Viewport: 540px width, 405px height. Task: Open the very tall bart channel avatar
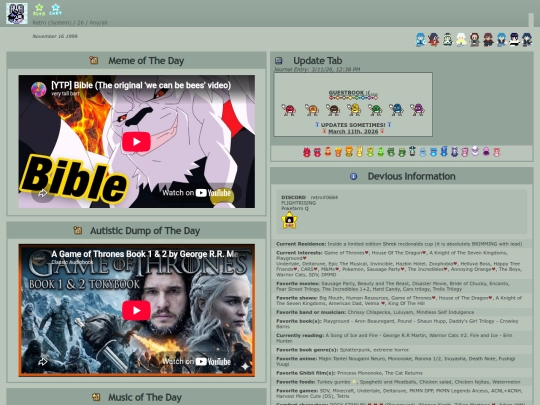point(39,89)
